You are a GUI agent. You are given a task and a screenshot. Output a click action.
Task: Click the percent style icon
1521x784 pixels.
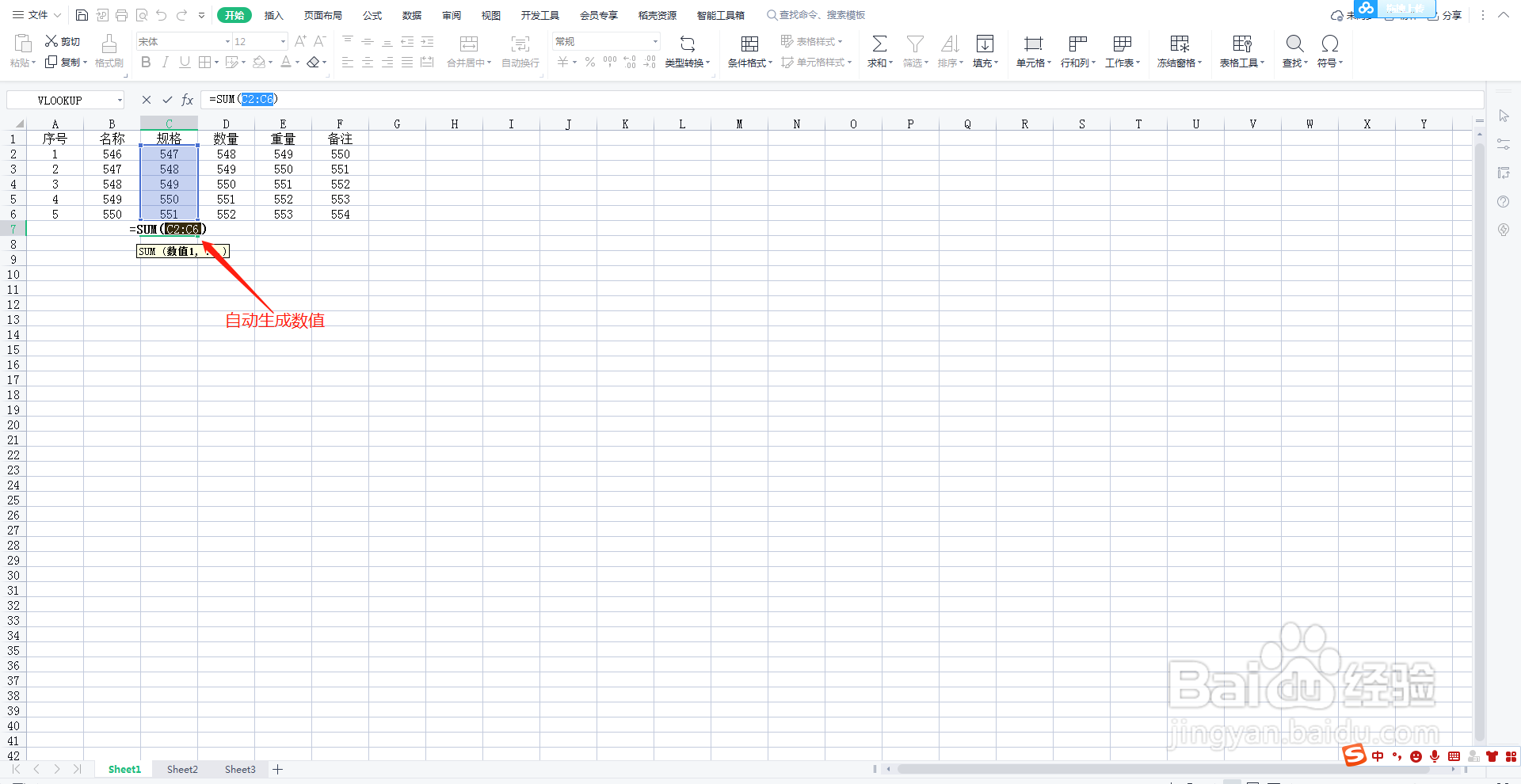pyautogui.click(x=589, y=62)
